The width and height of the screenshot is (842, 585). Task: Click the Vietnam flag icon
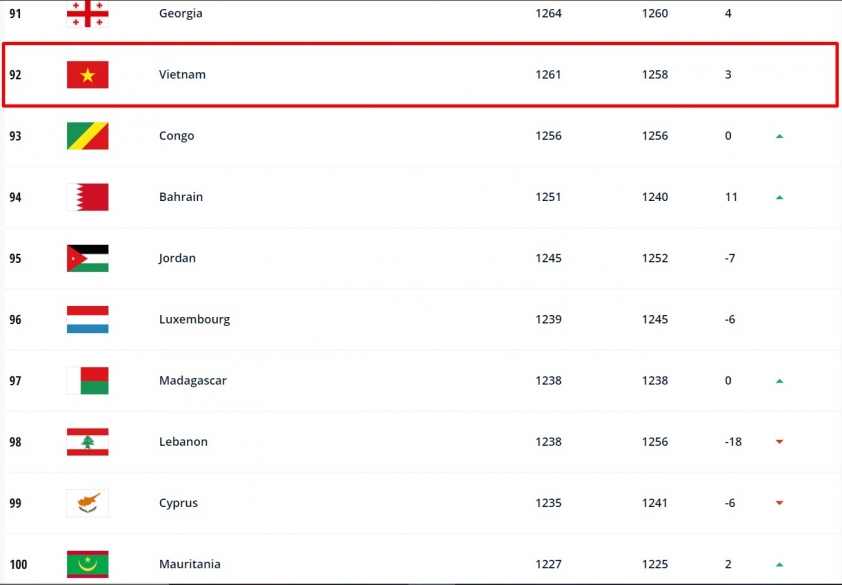click(x=88, y=75)
